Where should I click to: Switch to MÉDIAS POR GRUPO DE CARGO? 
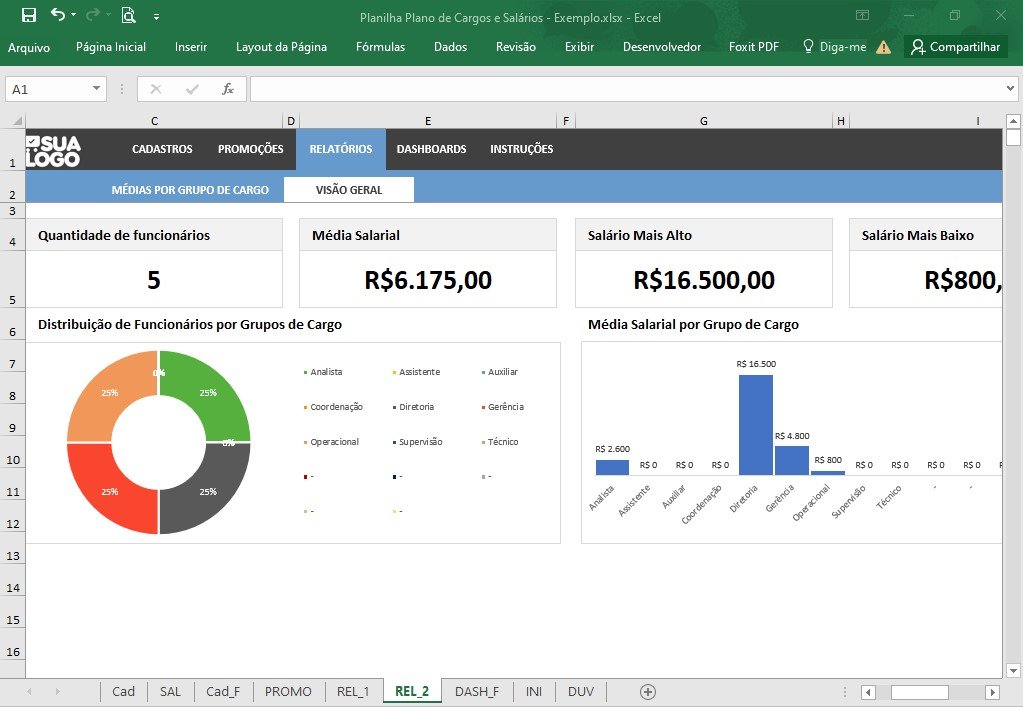click(190, 190)
